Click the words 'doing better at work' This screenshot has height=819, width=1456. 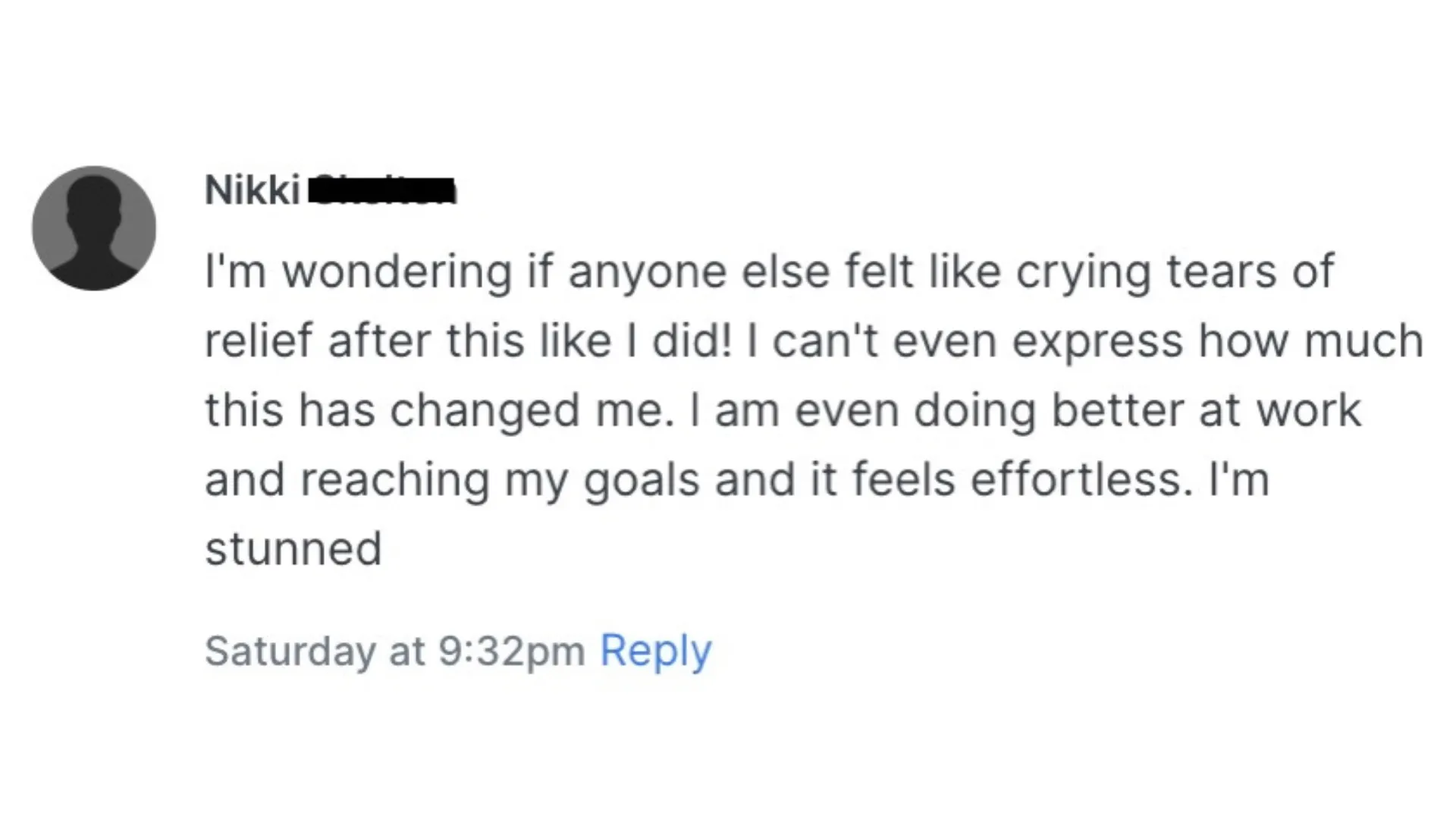click(x=1137, y=409)
